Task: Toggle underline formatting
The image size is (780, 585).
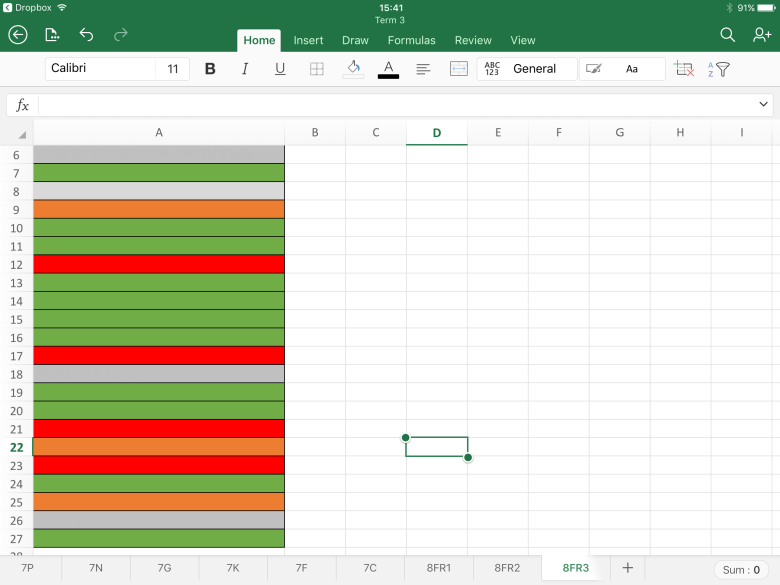Action: point(280,69)
